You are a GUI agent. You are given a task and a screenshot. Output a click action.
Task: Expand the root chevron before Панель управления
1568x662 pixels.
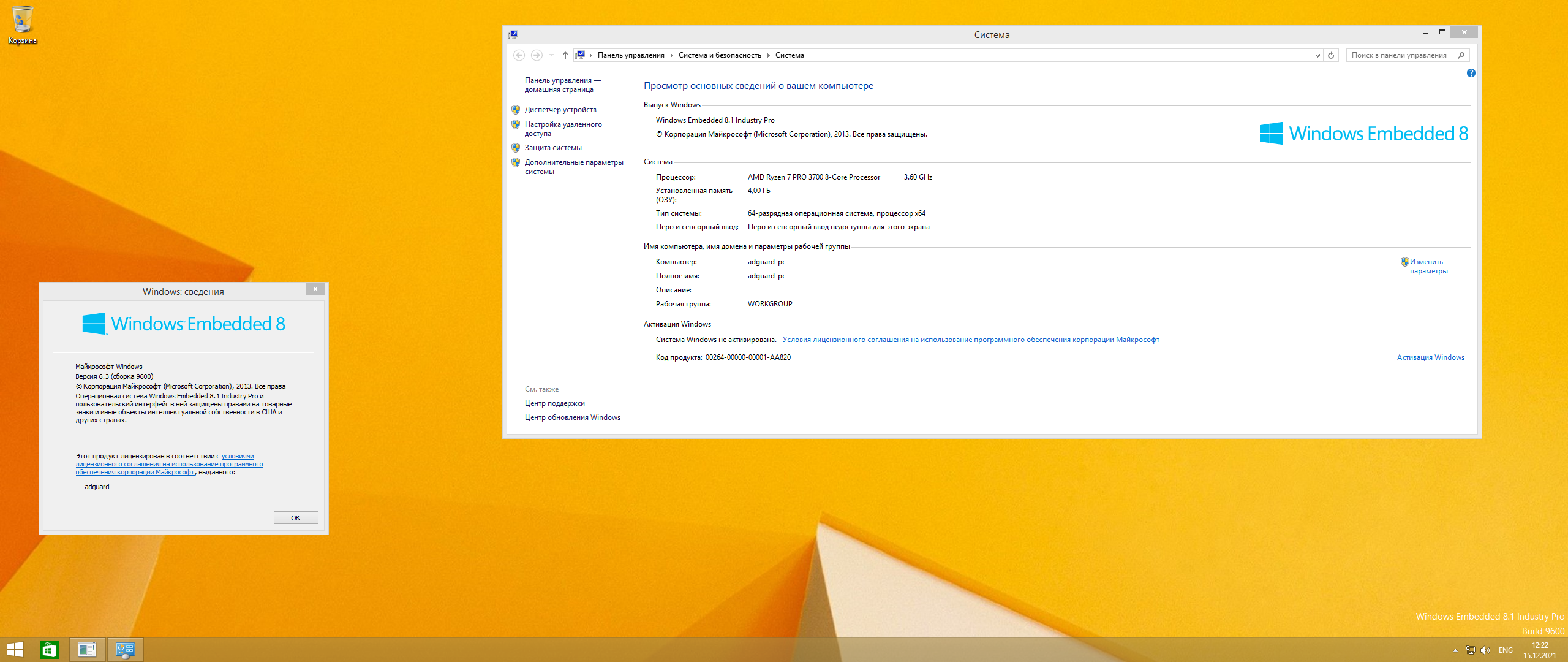coord(590,55)
